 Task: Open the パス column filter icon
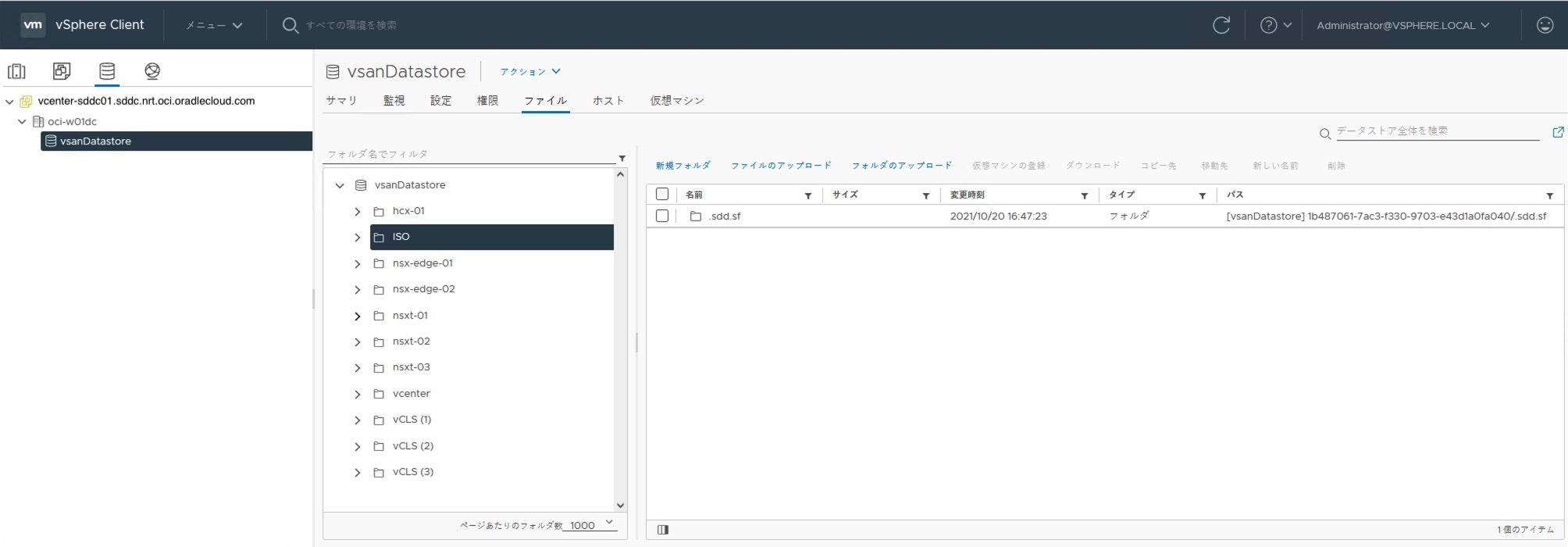point(1550,195)
